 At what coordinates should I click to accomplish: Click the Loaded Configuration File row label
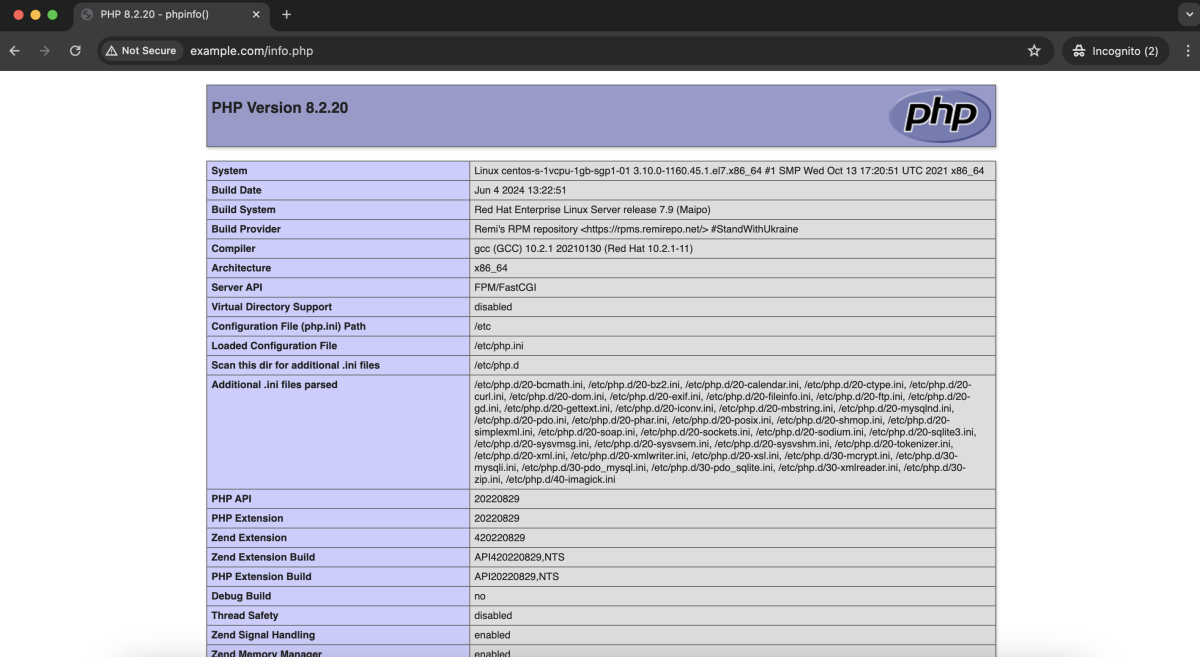[274, 346]
